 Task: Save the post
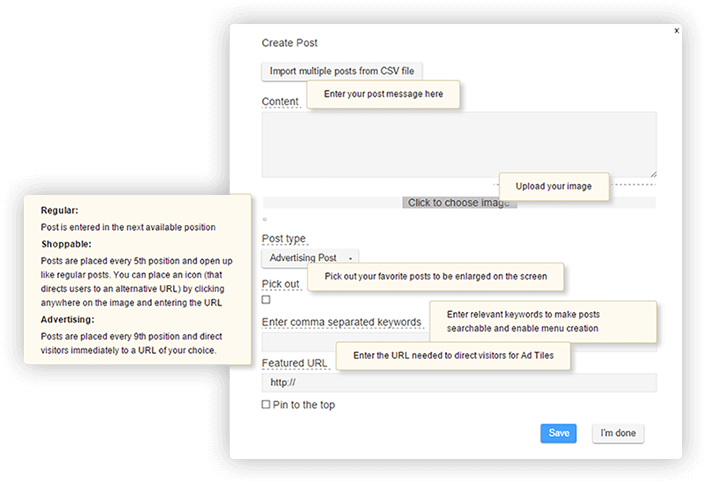point(558,433)
